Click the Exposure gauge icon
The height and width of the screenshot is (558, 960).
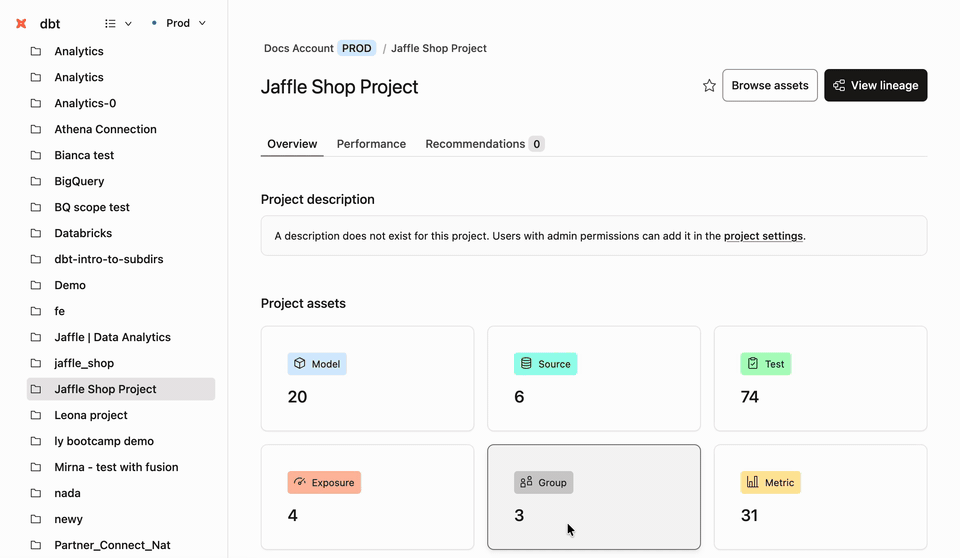[x=299, y=482]
